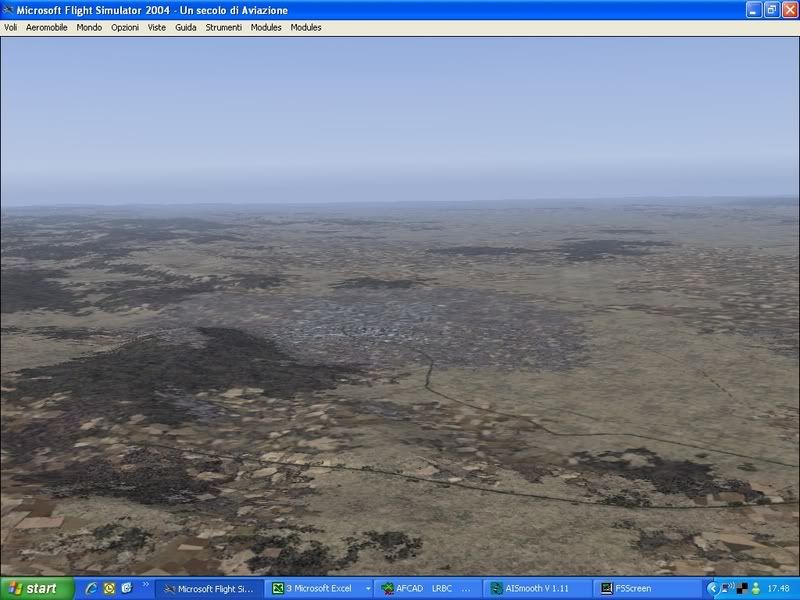Click the volume tray icon

[728, 589]
